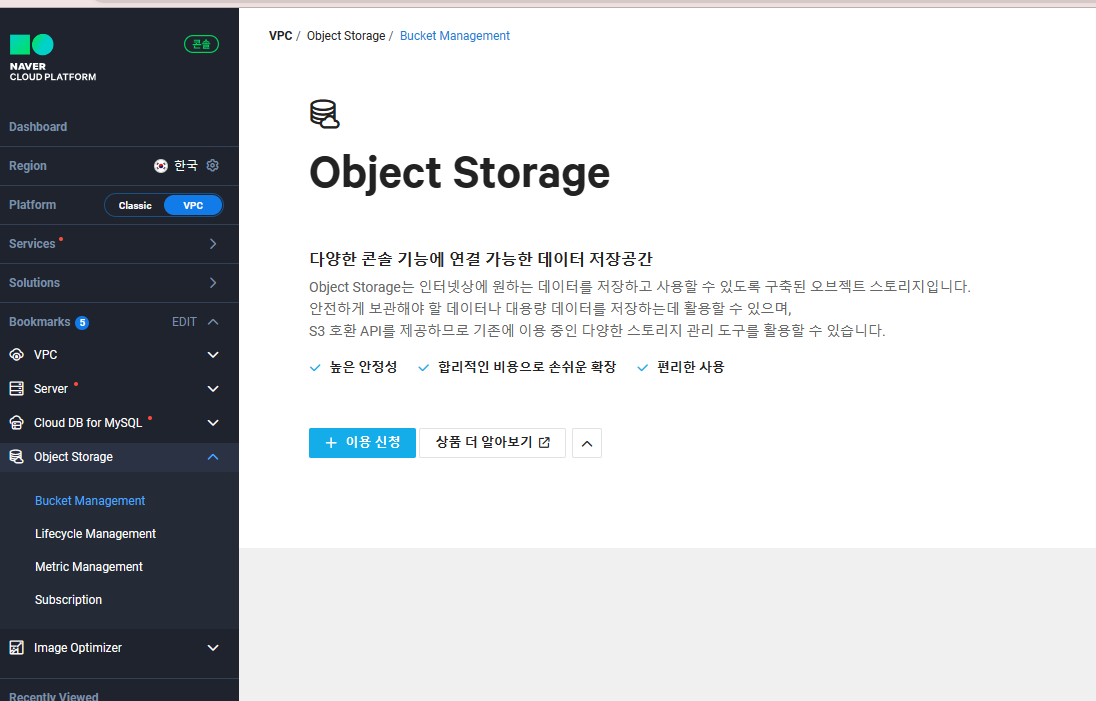This screenshot has width=1096, height=701.
Task: Click the Server bookmark icon
Action: 17,389
